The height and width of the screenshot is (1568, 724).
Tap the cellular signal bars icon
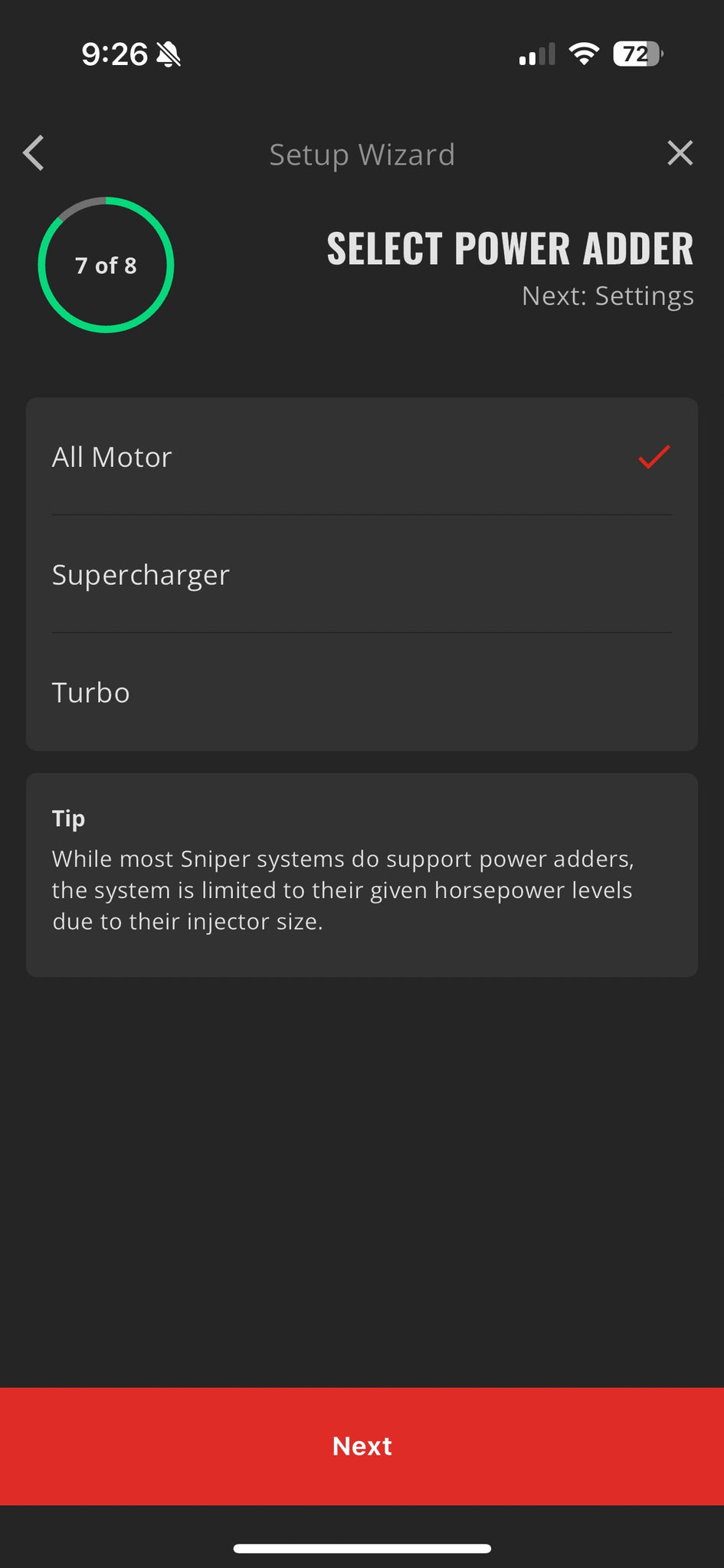click(x=536, y=54)
